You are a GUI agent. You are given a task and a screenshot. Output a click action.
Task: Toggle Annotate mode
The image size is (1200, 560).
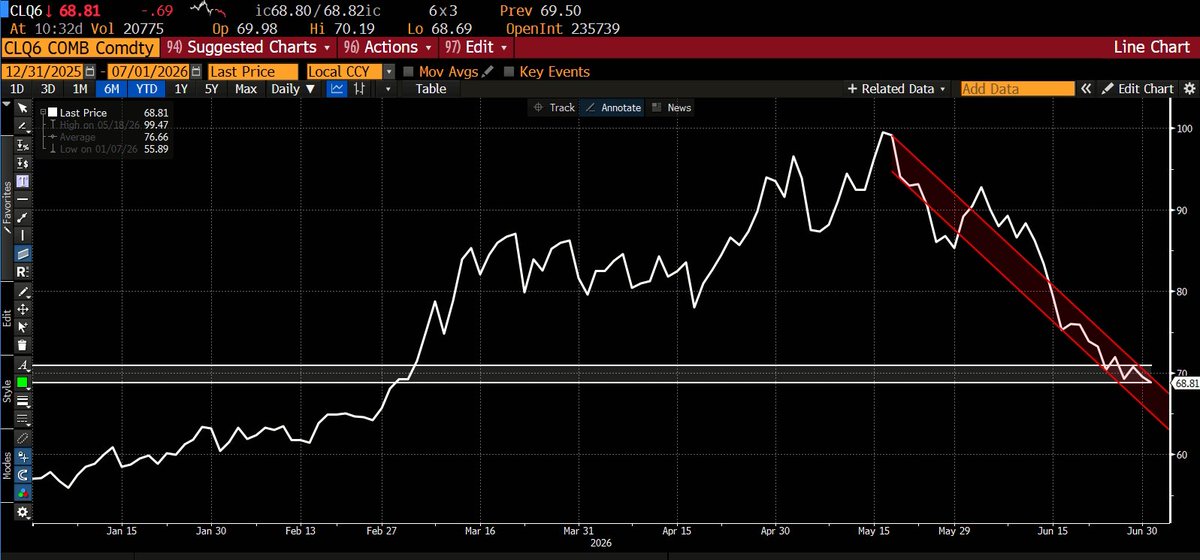[611, 107]
